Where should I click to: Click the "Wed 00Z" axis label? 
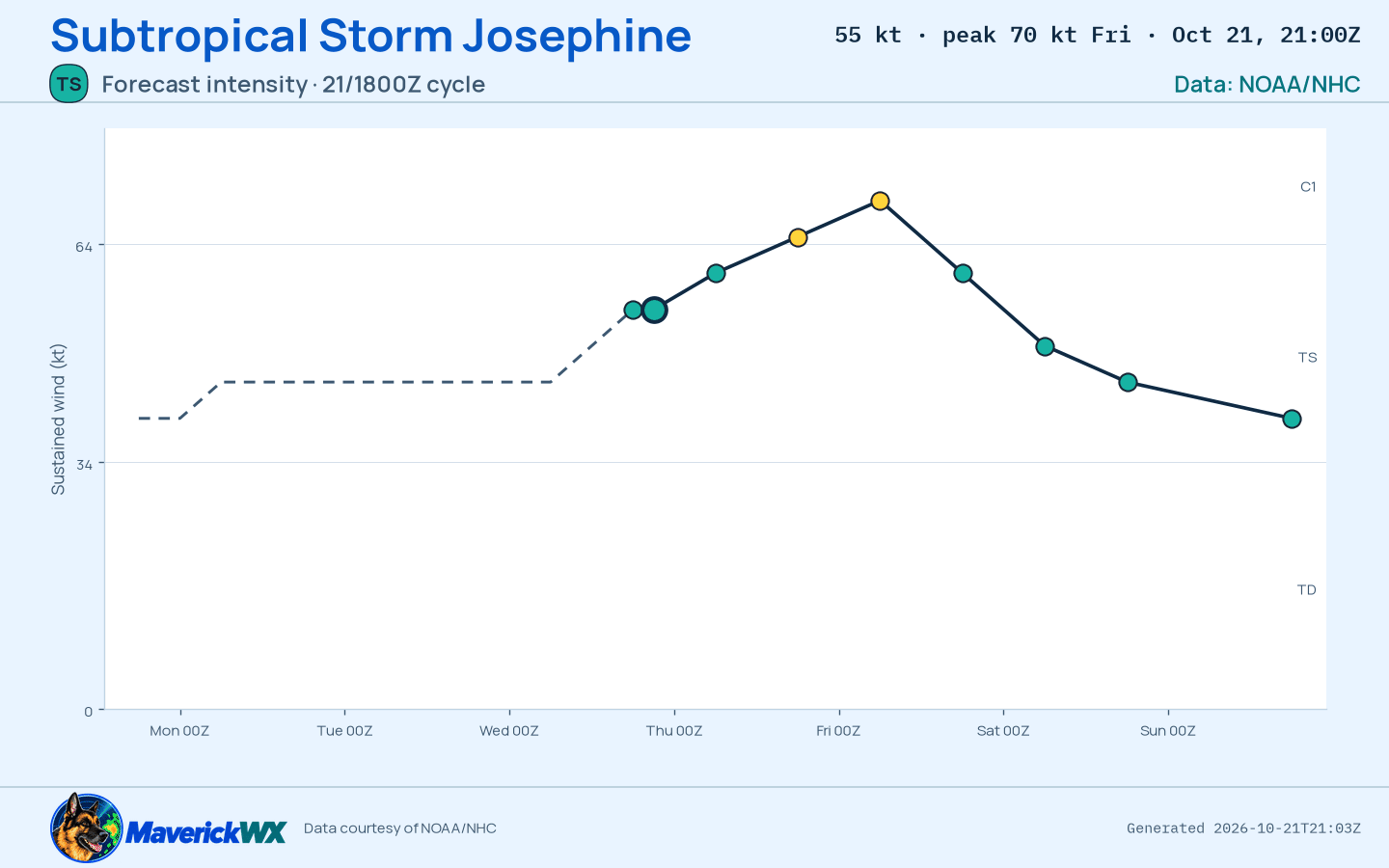click(x=509, y=731)
